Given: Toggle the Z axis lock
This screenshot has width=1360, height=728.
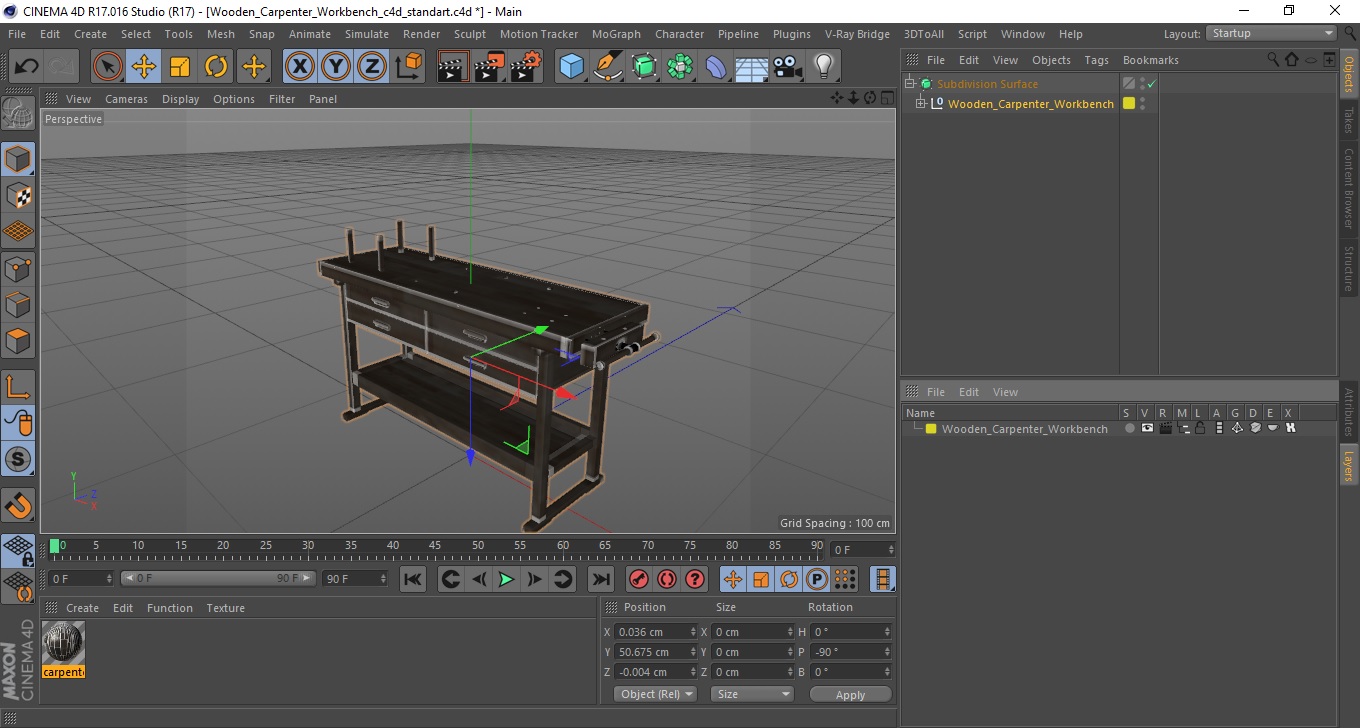Looking at the screenshot, I should [372, 67].
